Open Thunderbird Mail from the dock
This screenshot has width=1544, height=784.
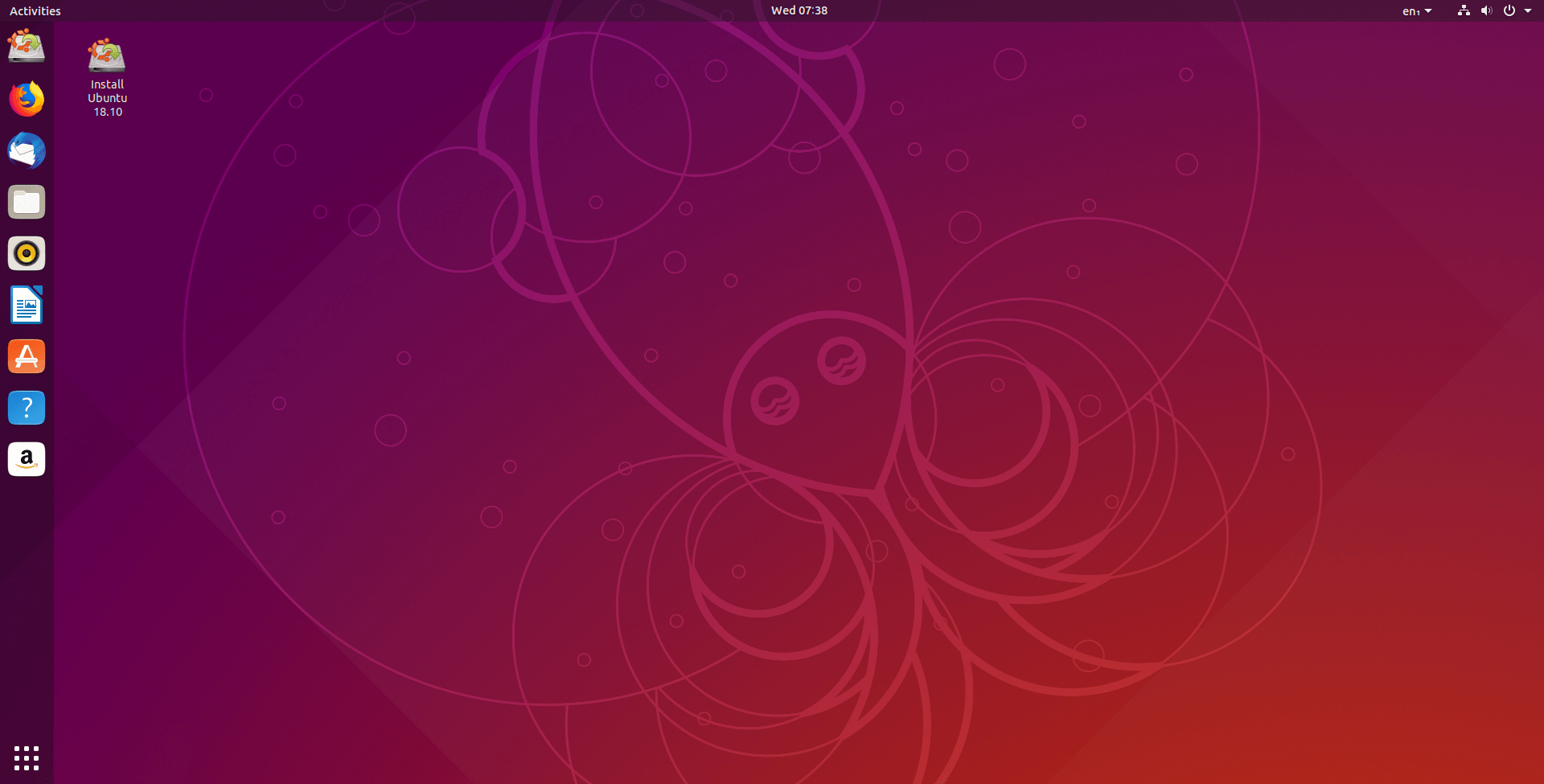click(x=27, y=150)
